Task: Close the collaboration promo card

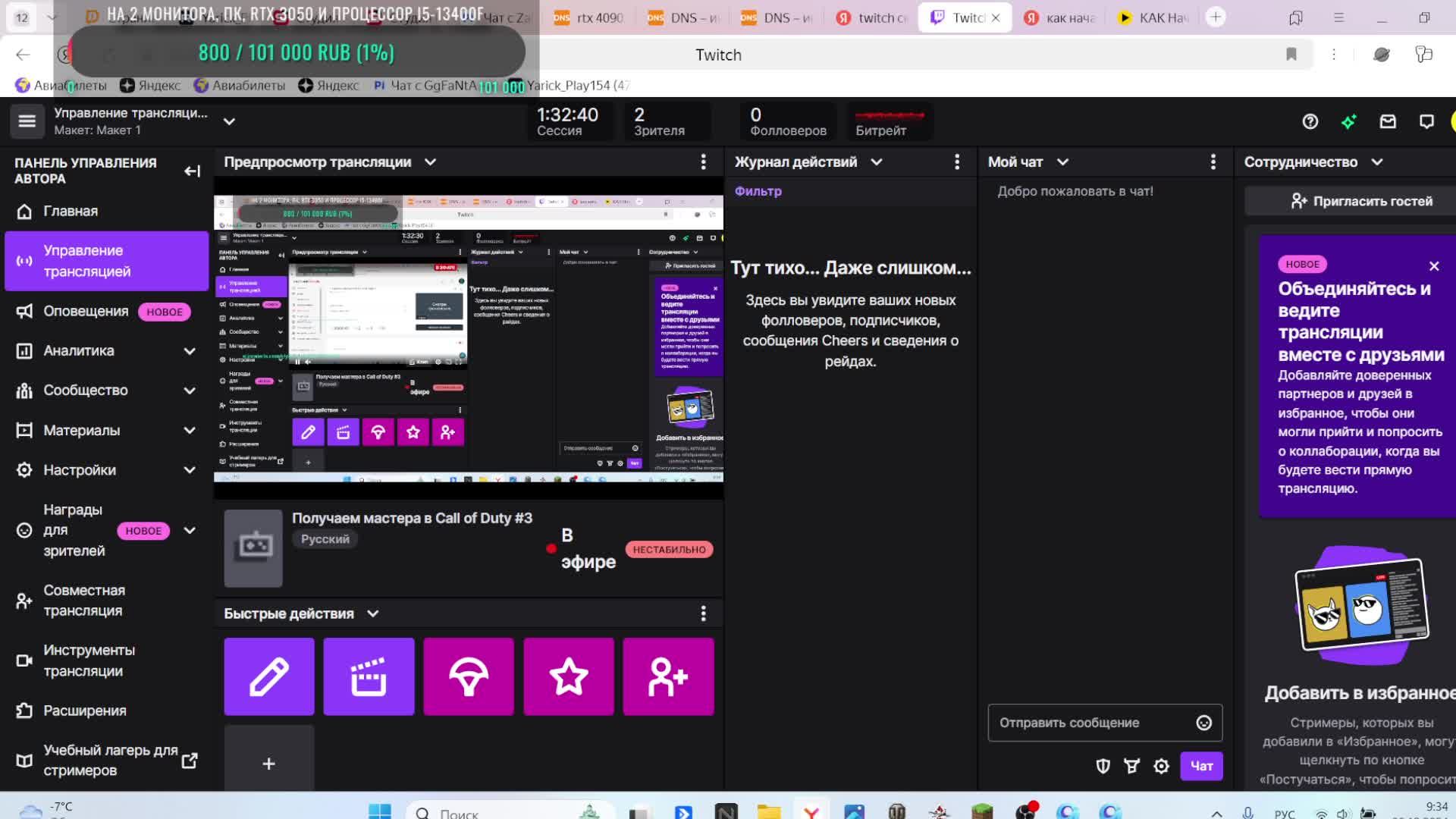Action: 1433,266
